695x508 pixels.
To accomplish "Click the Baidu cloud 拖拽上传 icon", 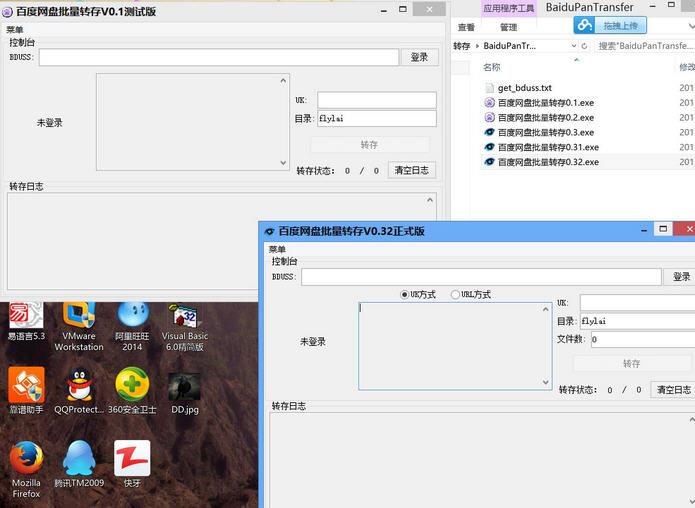I will pos(585,25).
